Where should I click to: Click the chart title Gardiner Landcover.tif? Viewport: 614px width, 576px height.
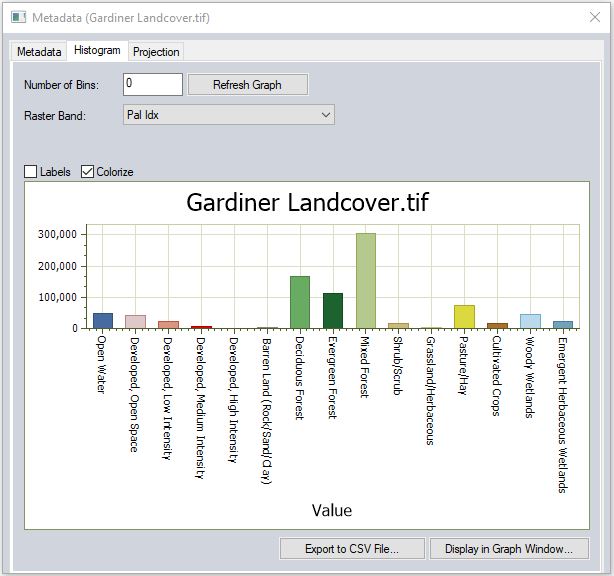click(x=307, y=202)
